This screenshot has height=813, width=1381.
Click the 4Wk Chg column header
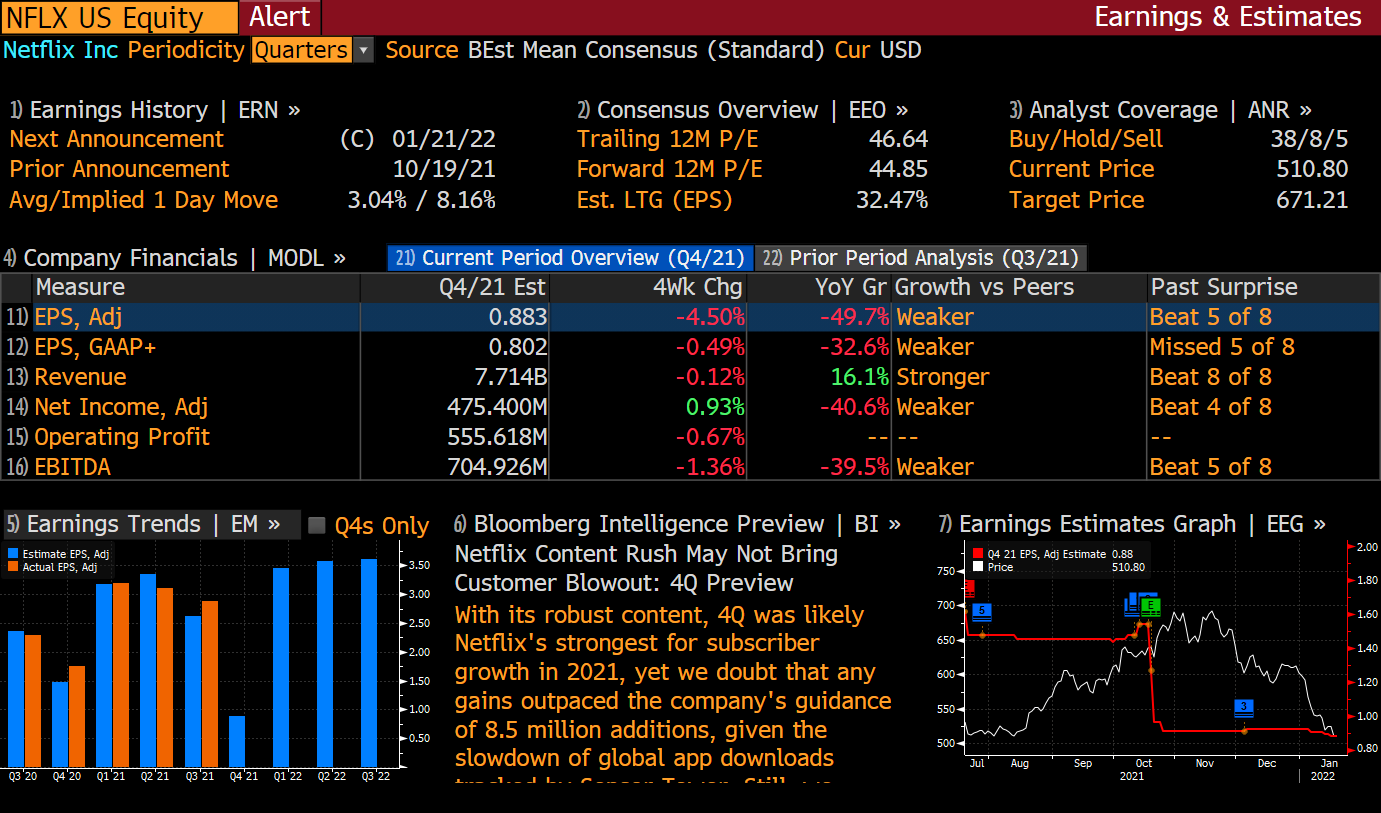(648, 288)
